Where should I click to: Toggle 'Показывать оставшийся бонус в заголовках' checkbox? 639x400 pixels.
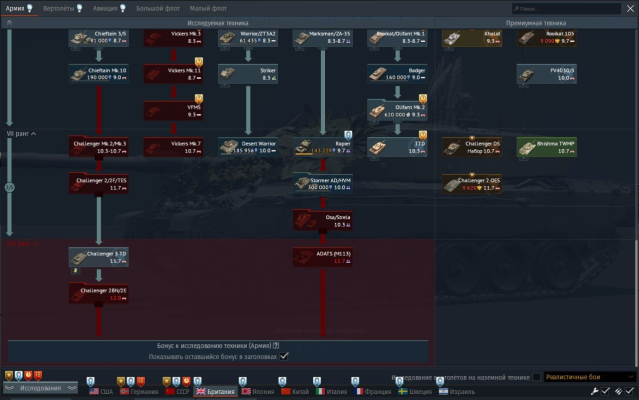coord(285,355)
